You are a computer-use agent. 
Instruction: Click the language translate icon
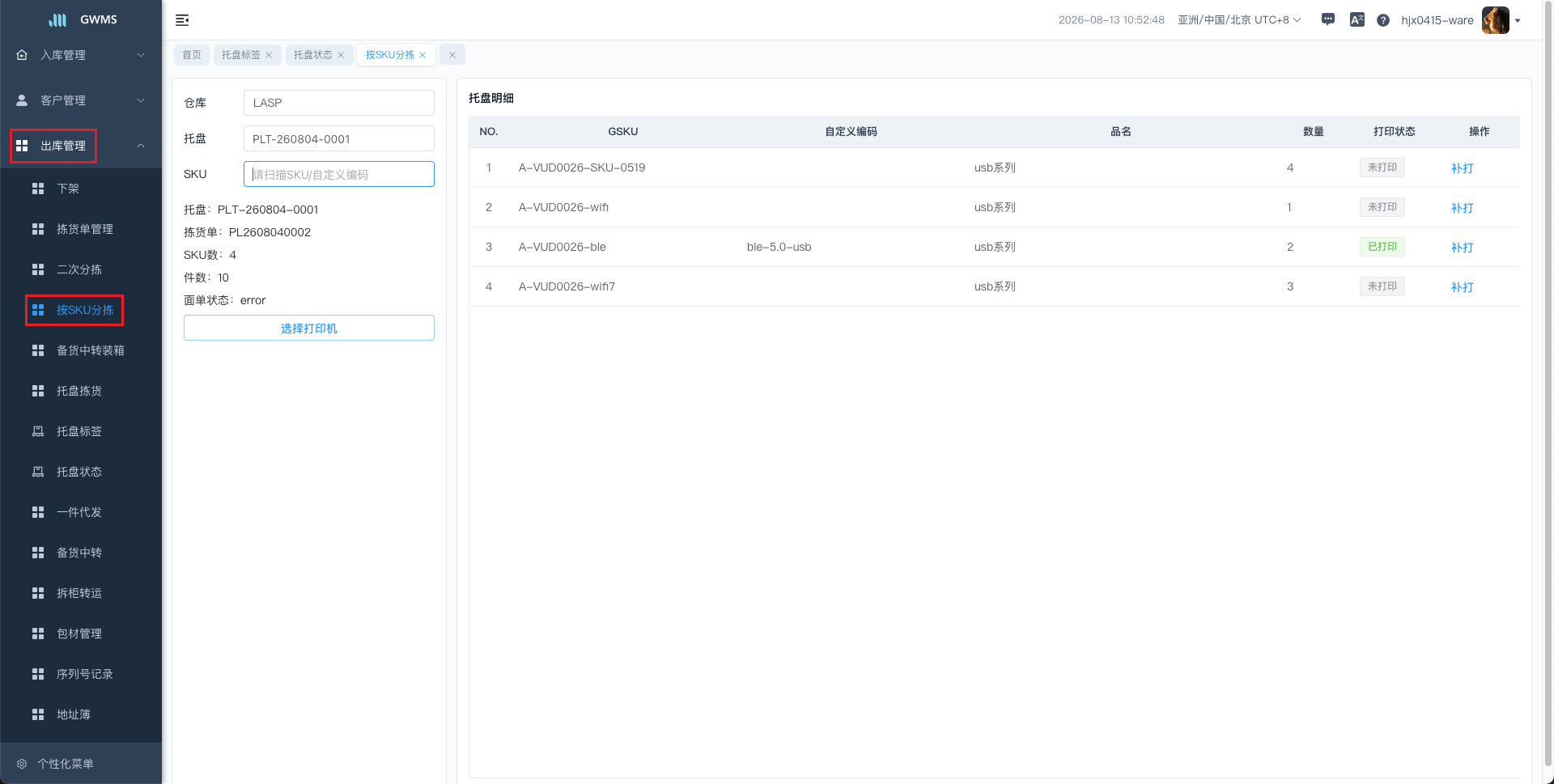point(1357,19)
